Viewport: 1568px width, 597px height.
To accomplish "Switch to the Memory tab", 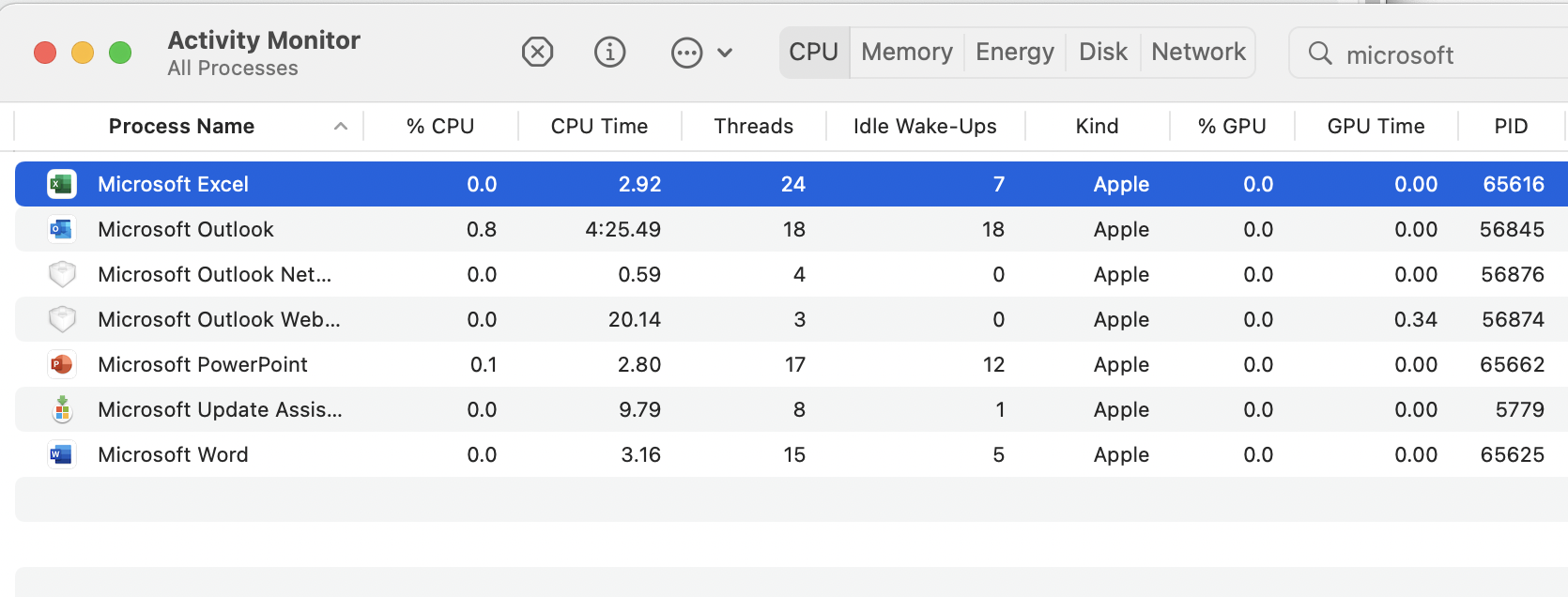I will [x=907, y=52].
